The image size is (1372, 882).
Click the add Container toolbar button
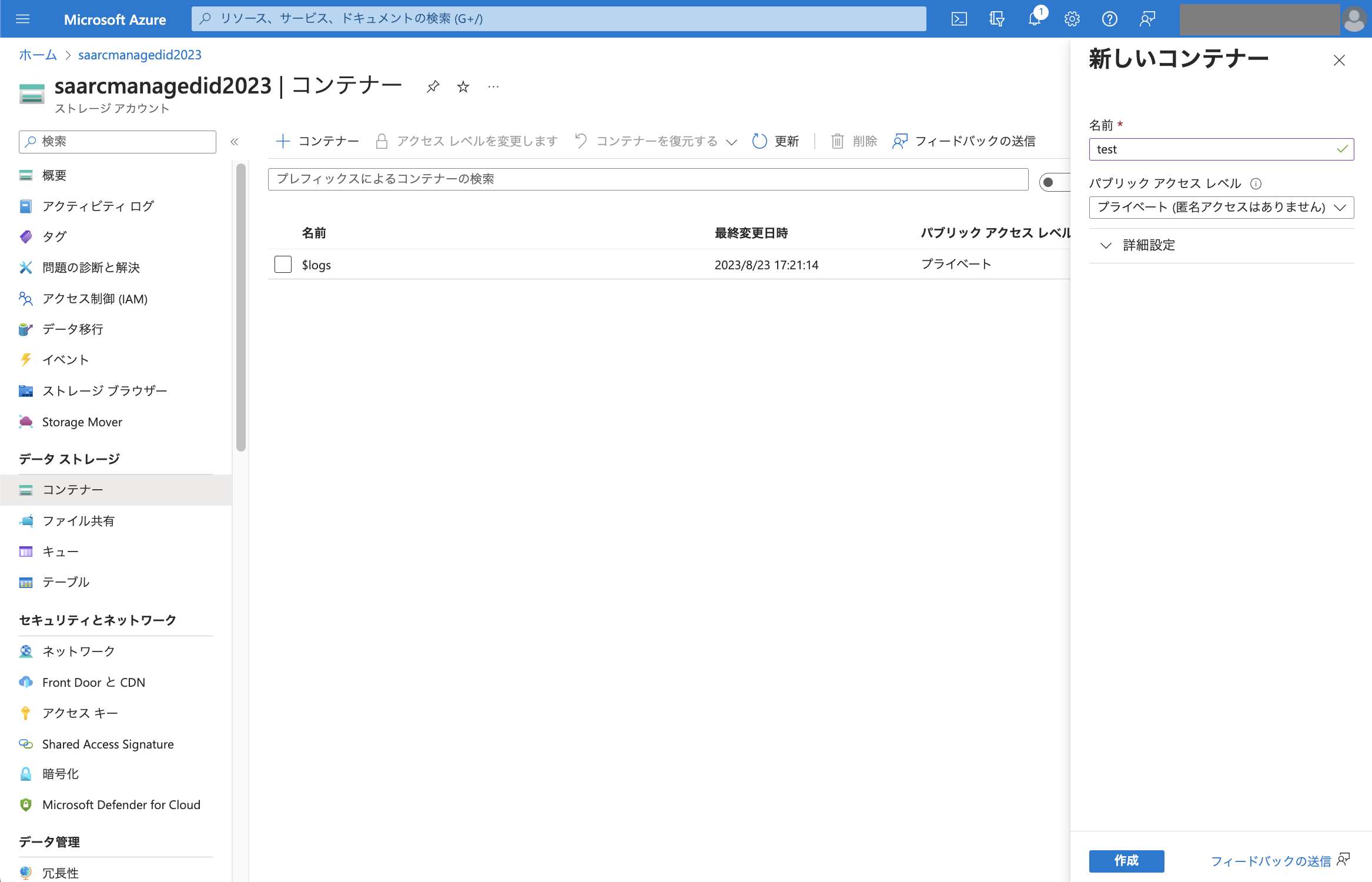(x=317, y=141)
